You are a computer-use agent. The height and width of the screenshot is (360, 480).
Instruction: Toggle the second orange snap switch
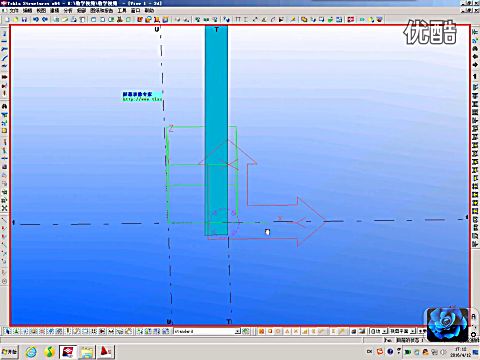point(270,331)
